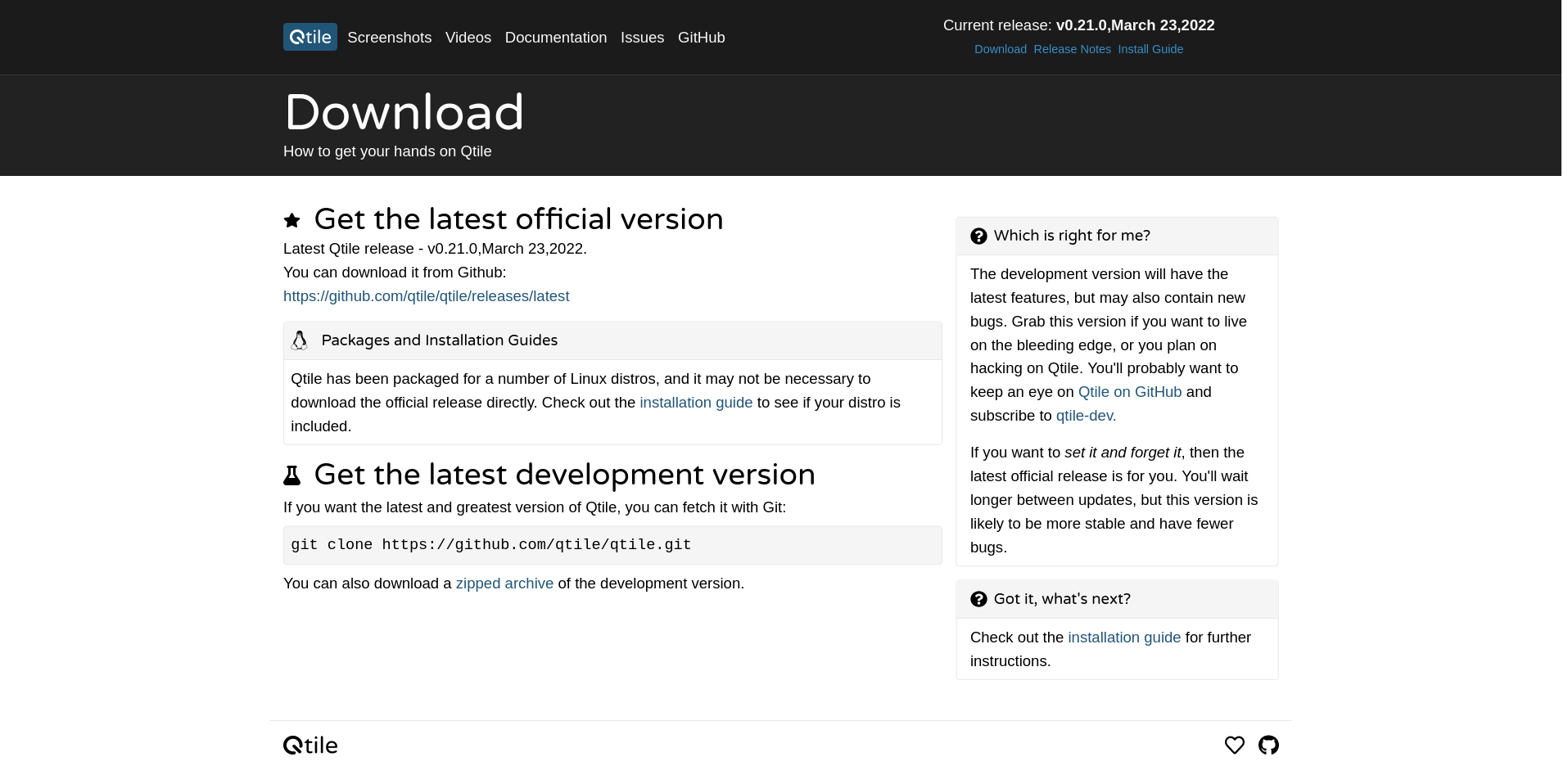Click the Qtile wordmark in the footer
Screen dimensions: 1568x784
[310, 745]
